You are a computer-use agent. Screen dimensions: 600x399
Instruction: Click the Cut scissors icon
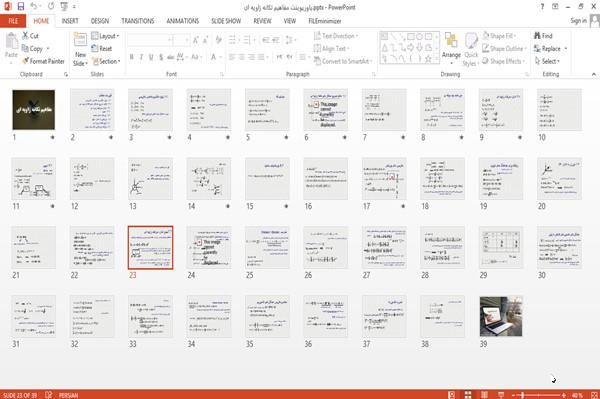click(25, 36)
